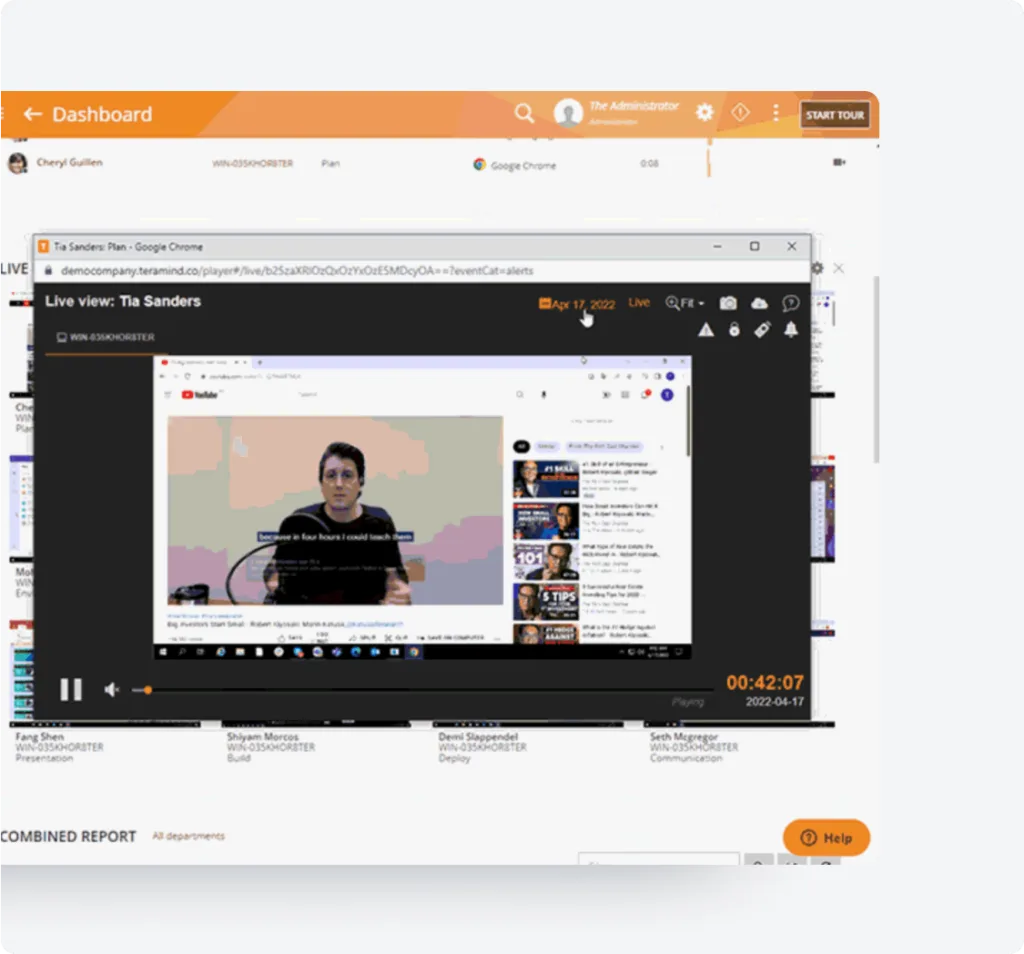Click the playback progress slider handle
Viewport: 1024px width, 954px height.
pos(148,690)
